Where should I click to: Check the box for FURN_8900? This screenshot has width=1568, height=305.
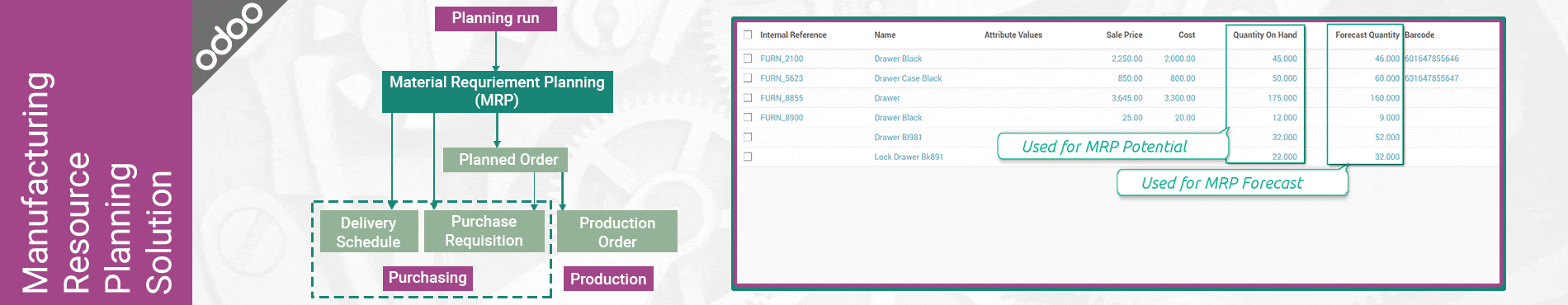point(748,118)
